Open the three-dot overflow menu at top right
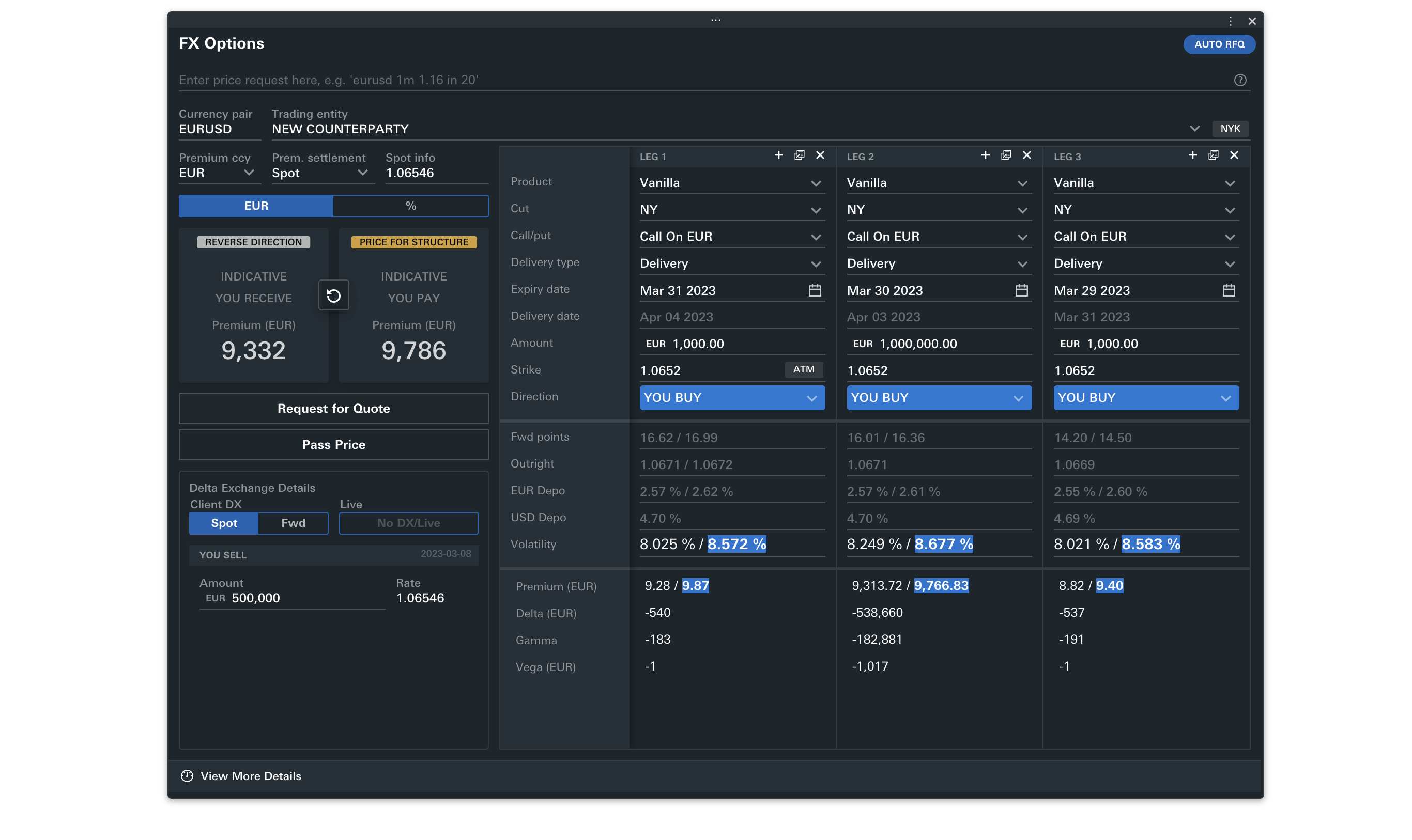This screenshot has width=1412, height=840. coord(1230,21)
